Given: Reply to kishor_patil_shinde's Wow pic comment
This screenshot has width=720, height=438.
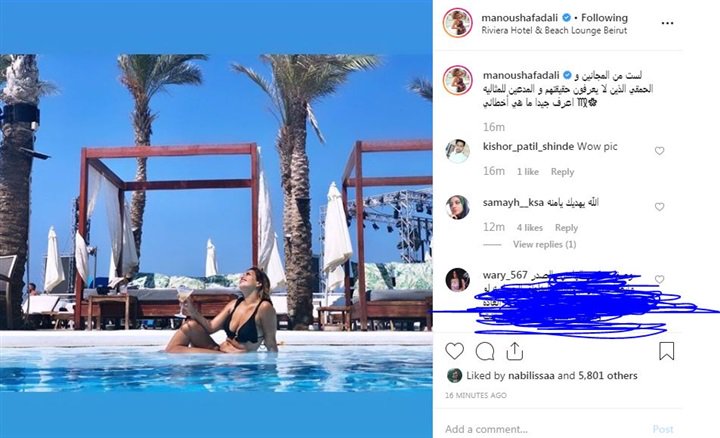Looking at the screenshot, I should (562, 172).
